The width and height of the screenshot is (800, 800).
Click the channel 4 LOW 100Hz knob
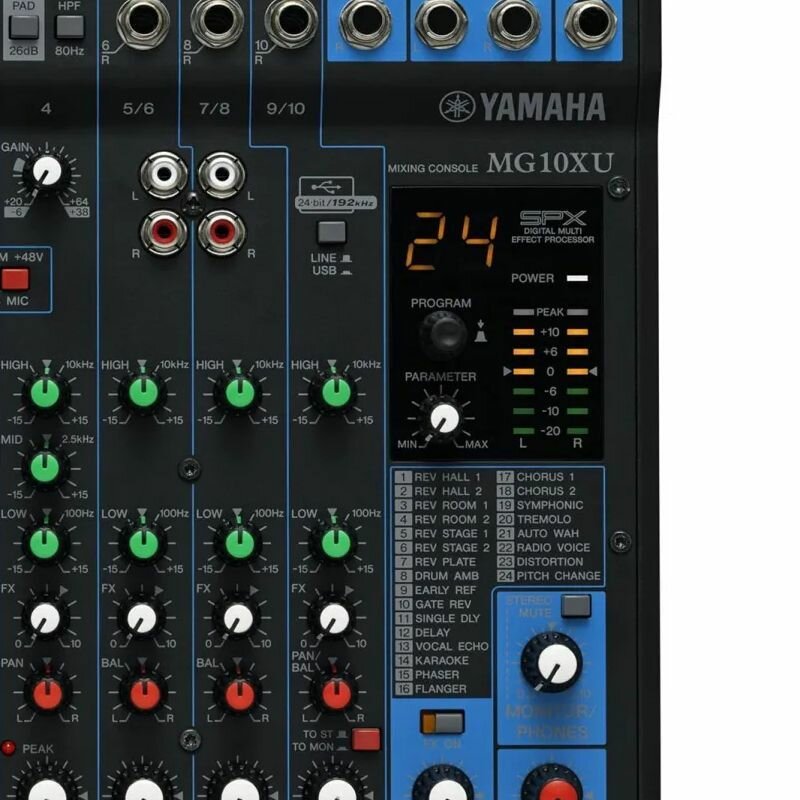(45, 543)
